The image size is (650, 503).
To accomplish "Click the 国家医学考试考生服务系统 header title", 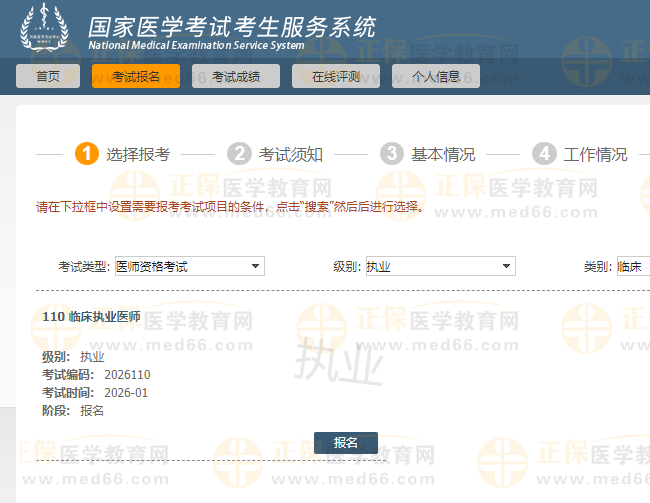I will coord(232,26).
